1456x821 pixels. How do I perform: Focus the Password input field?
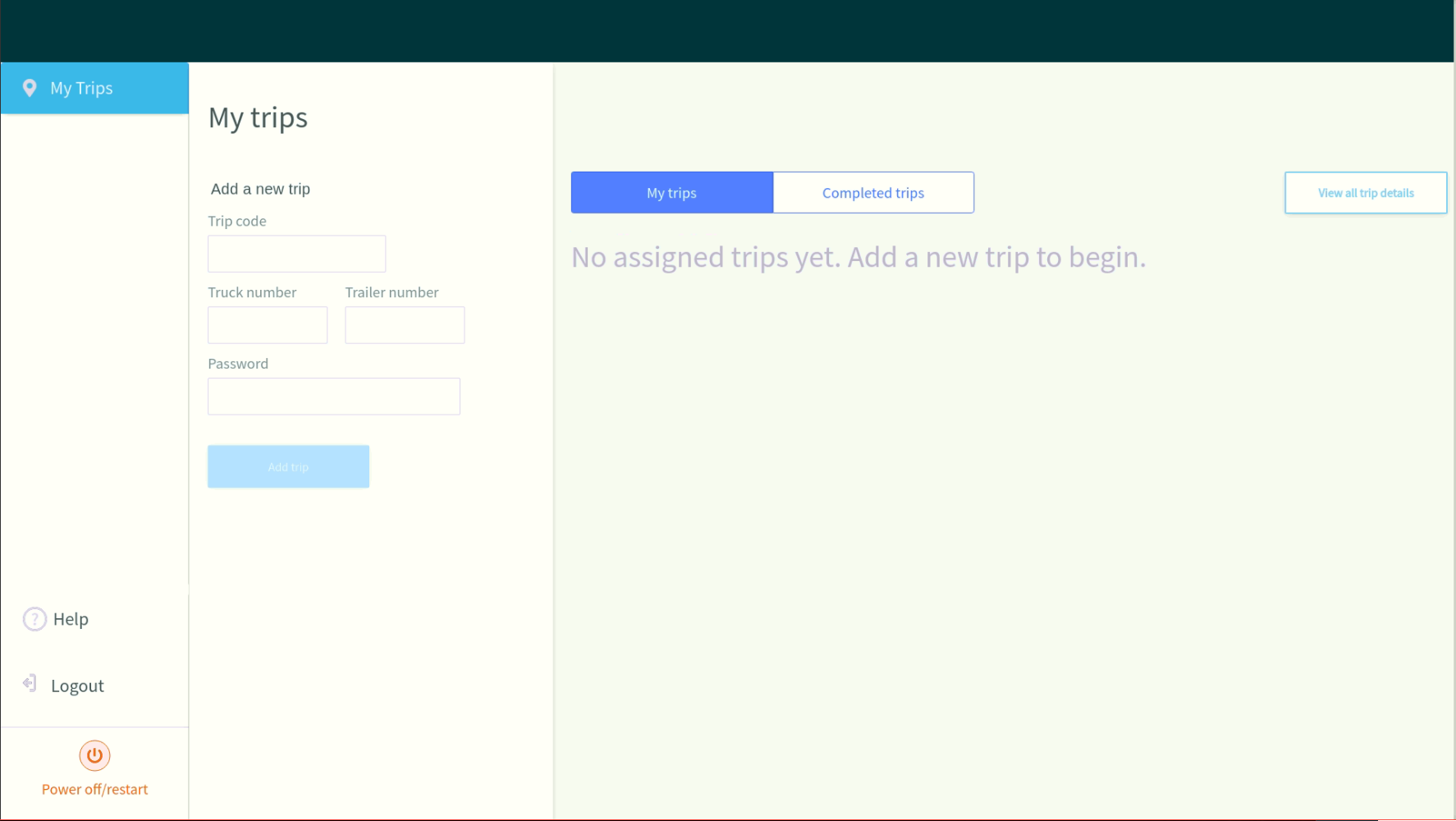(334, 397)
